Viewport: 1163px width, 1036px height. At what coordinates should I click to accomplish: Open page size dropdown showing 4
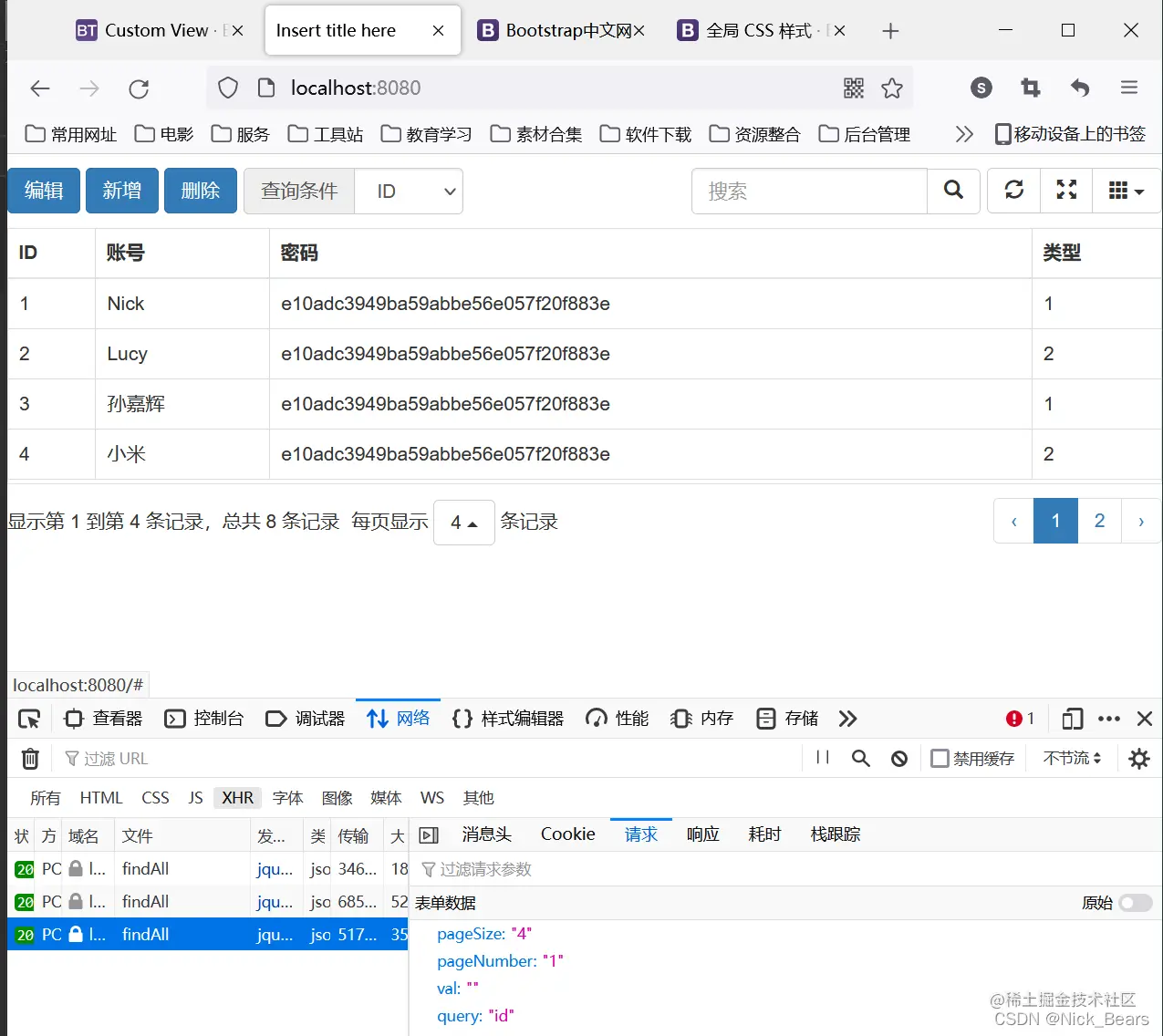(x=464, y=523)
